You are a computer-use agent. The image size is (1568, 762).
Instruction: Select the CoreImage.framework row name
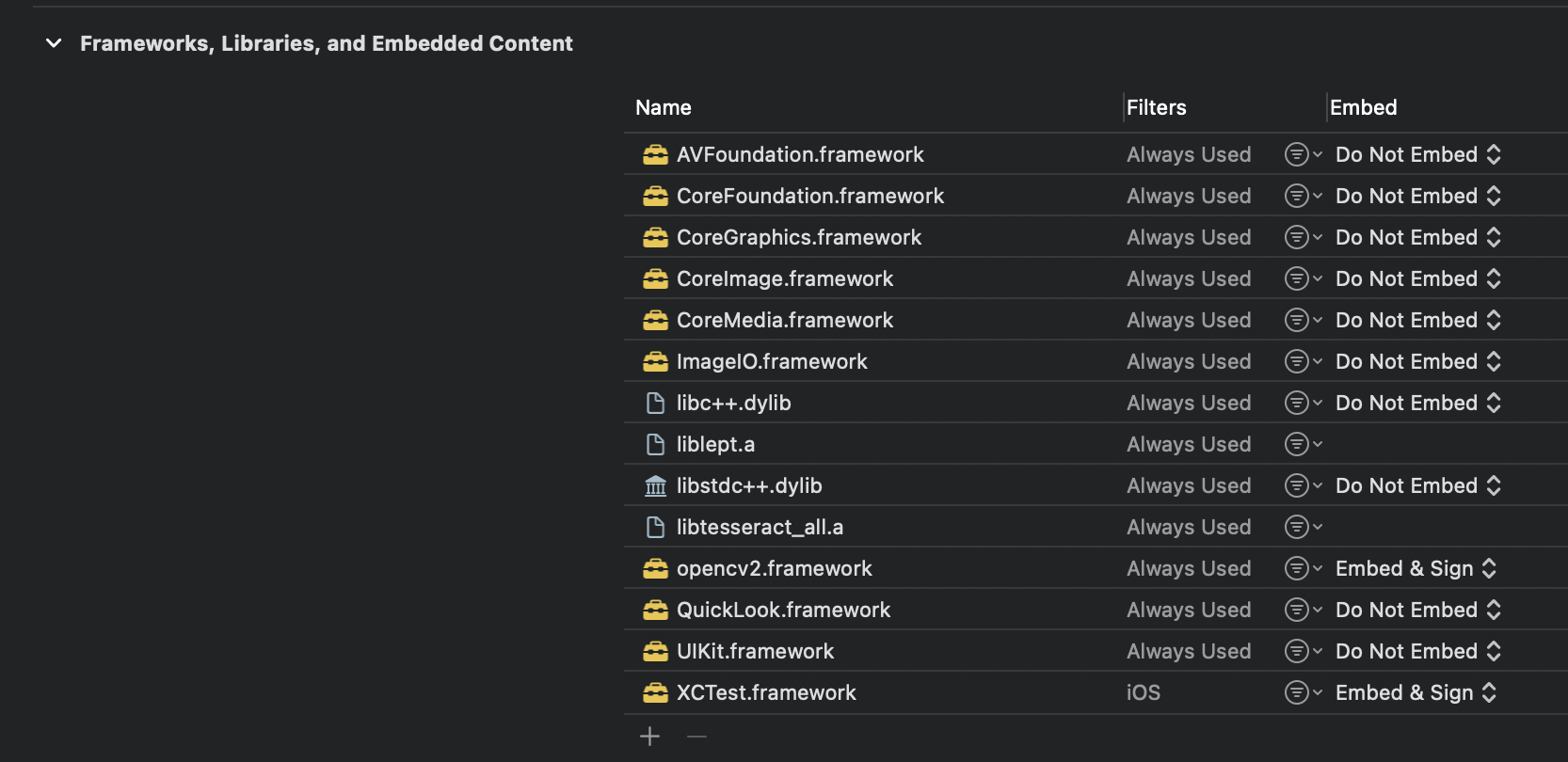tap(785, 278)
